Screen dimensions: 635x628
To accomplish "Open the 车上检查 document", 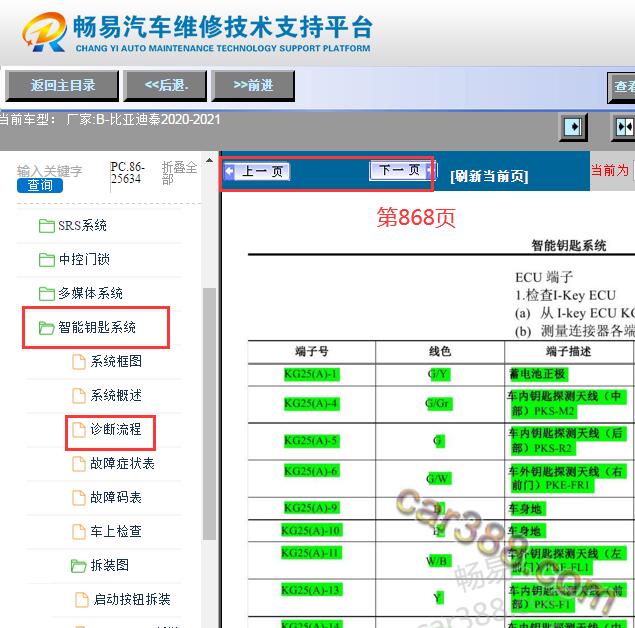I will (x=116, y=531).
